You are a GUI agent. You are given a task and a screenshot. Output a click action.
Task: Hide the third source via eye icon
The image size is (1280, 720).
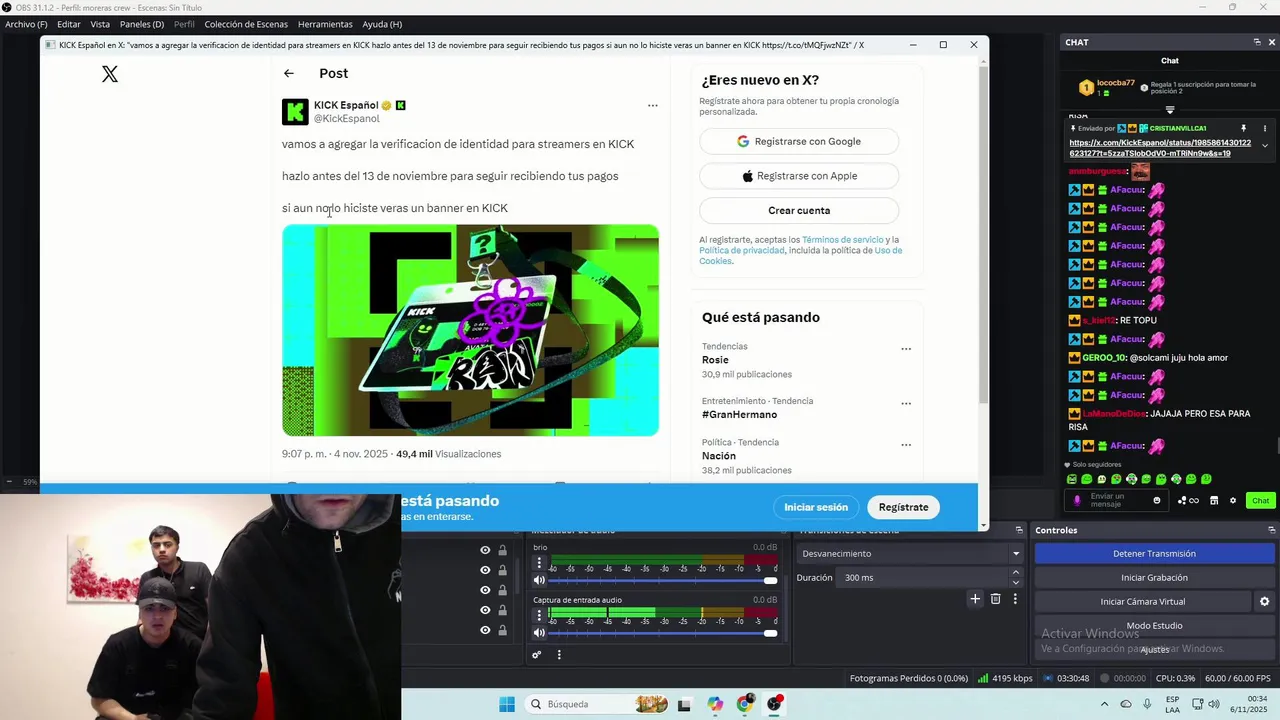point(485,590)
